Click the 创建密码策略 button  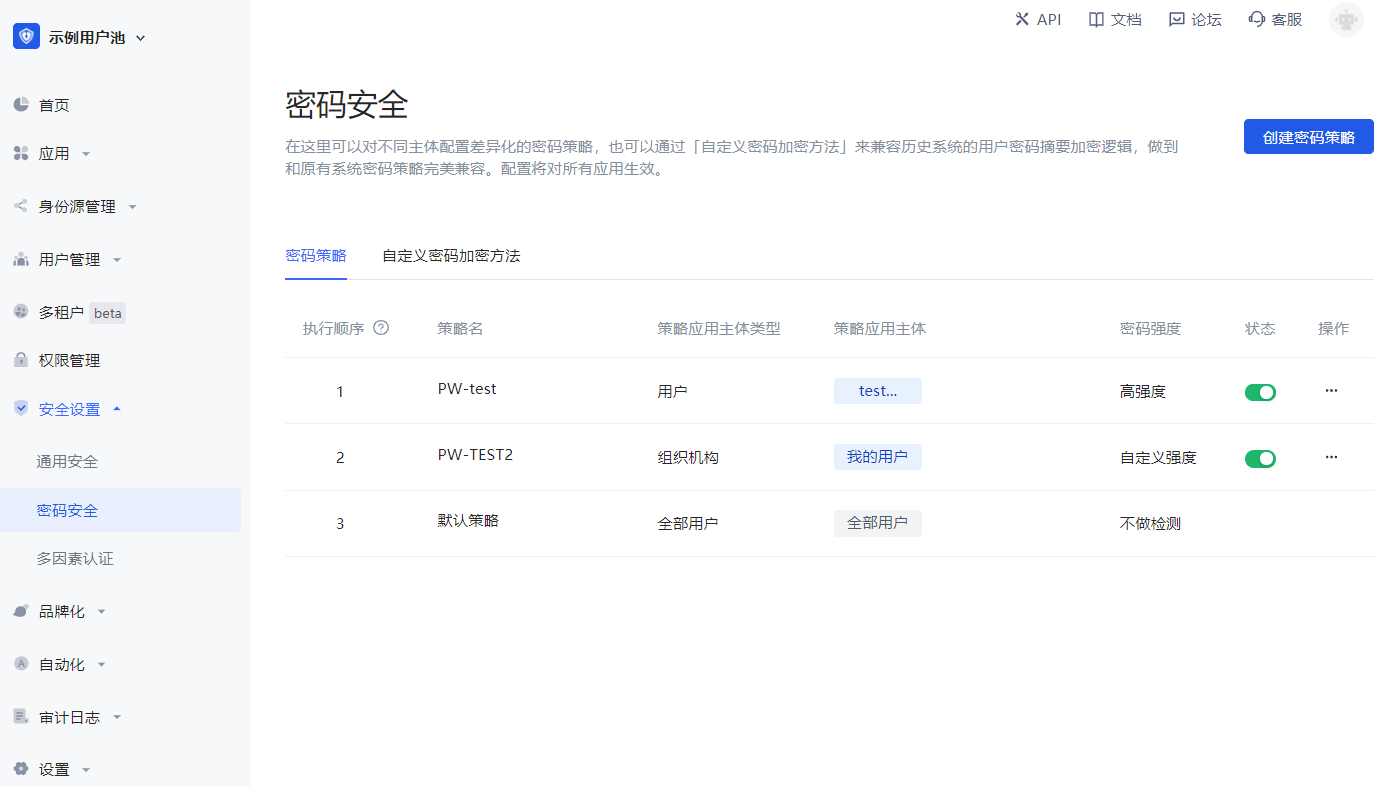pyautogui.click(x=1308, y=137)
